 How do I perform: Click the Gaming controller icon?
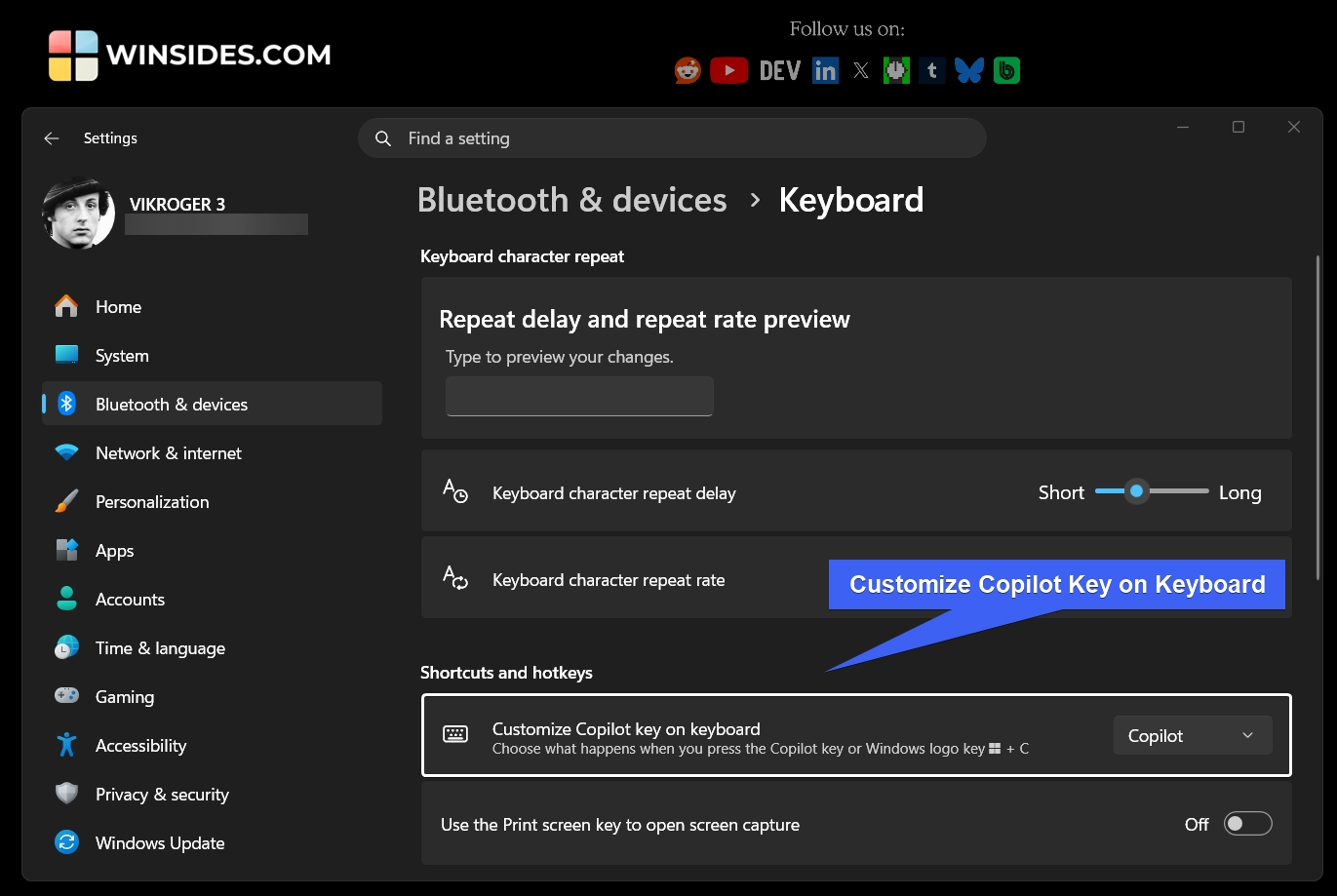click(x=65, y=695)
